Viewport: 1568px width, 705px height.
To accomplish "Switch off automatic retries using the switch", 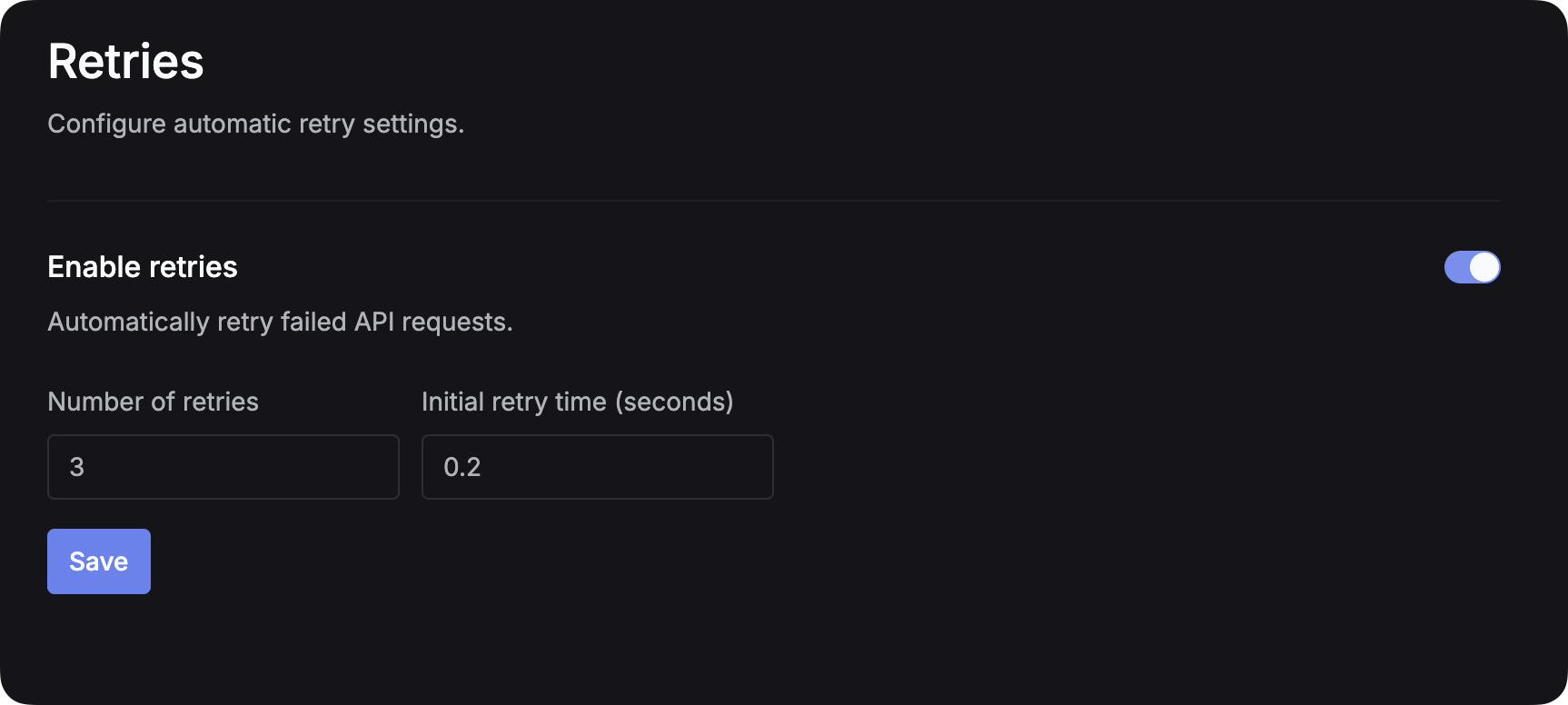I will tap(1472, 267).
